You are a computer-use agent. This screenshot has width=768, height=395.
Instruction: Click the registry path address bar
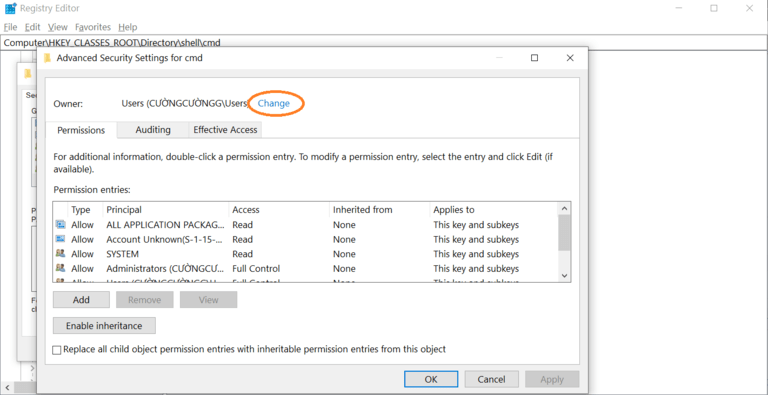384,43
